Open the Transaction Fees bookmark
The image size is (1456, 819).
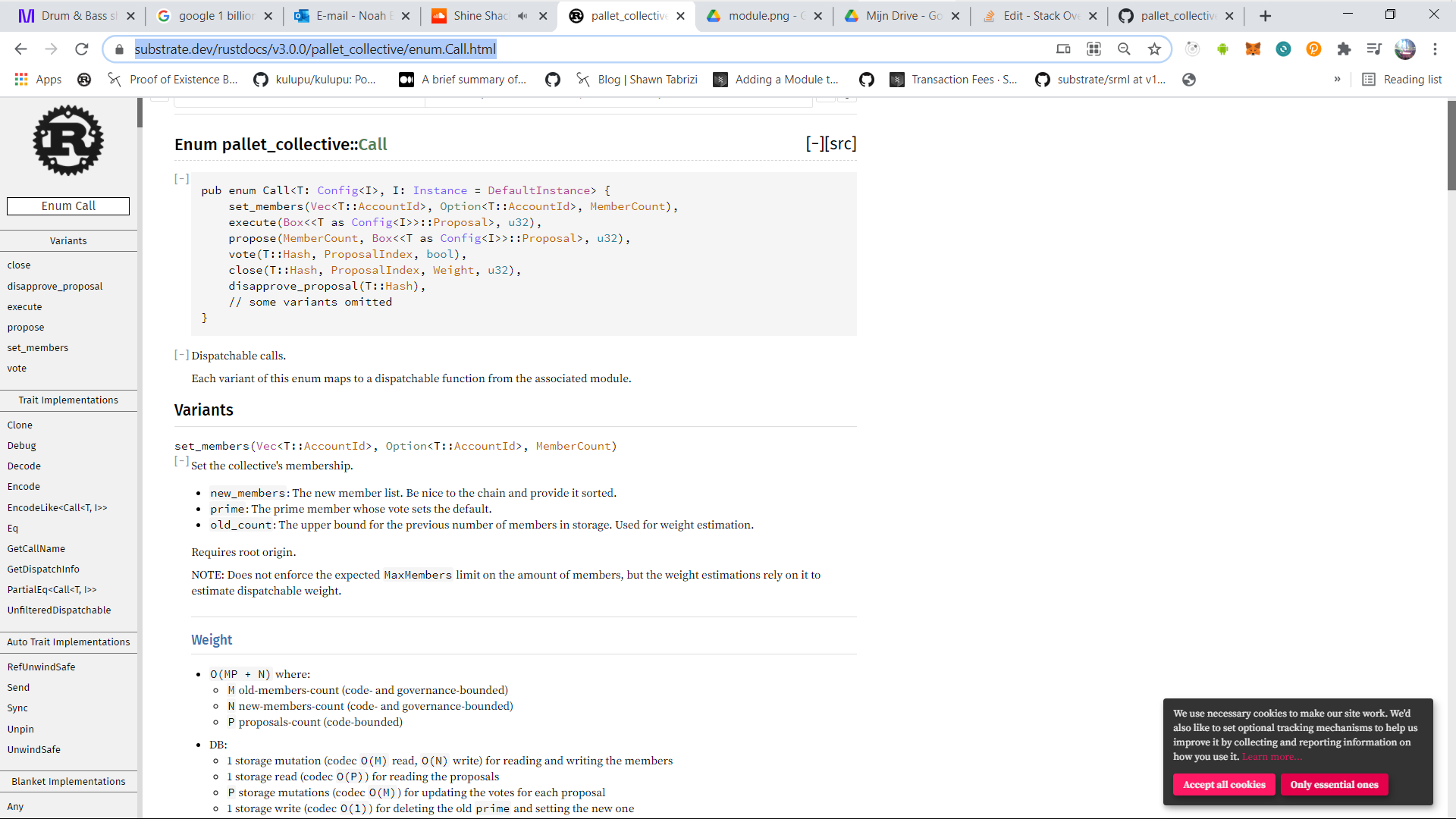[x=953, y=80]
